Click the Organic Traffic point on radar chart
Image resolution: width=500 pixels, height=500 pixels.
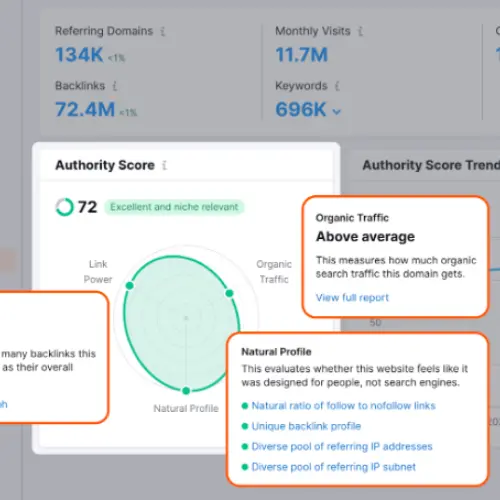(x=229, y=293)
